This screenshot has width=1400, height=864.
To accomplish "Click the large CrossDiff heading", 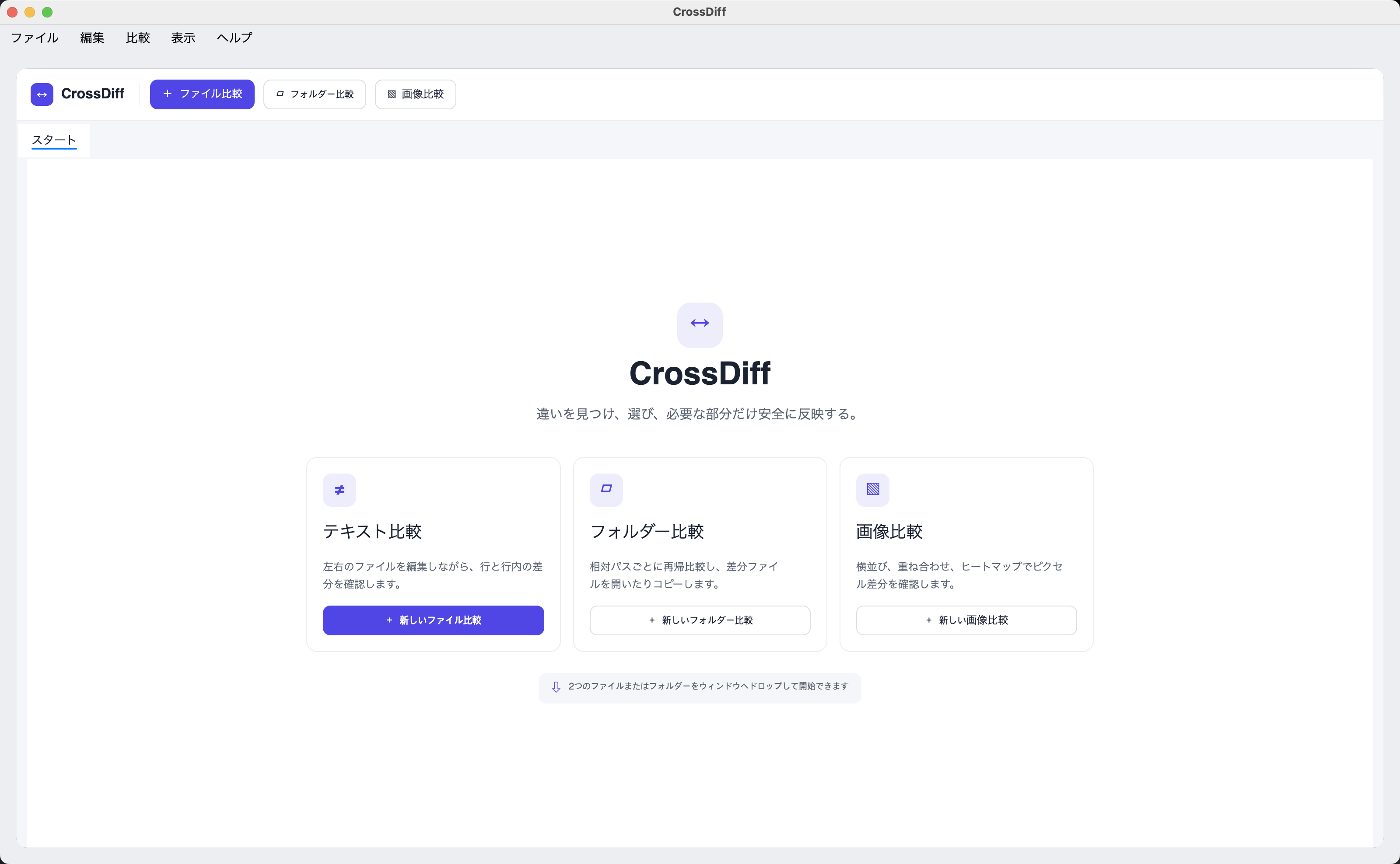I will pyautogui.click(x=700, y=374).
